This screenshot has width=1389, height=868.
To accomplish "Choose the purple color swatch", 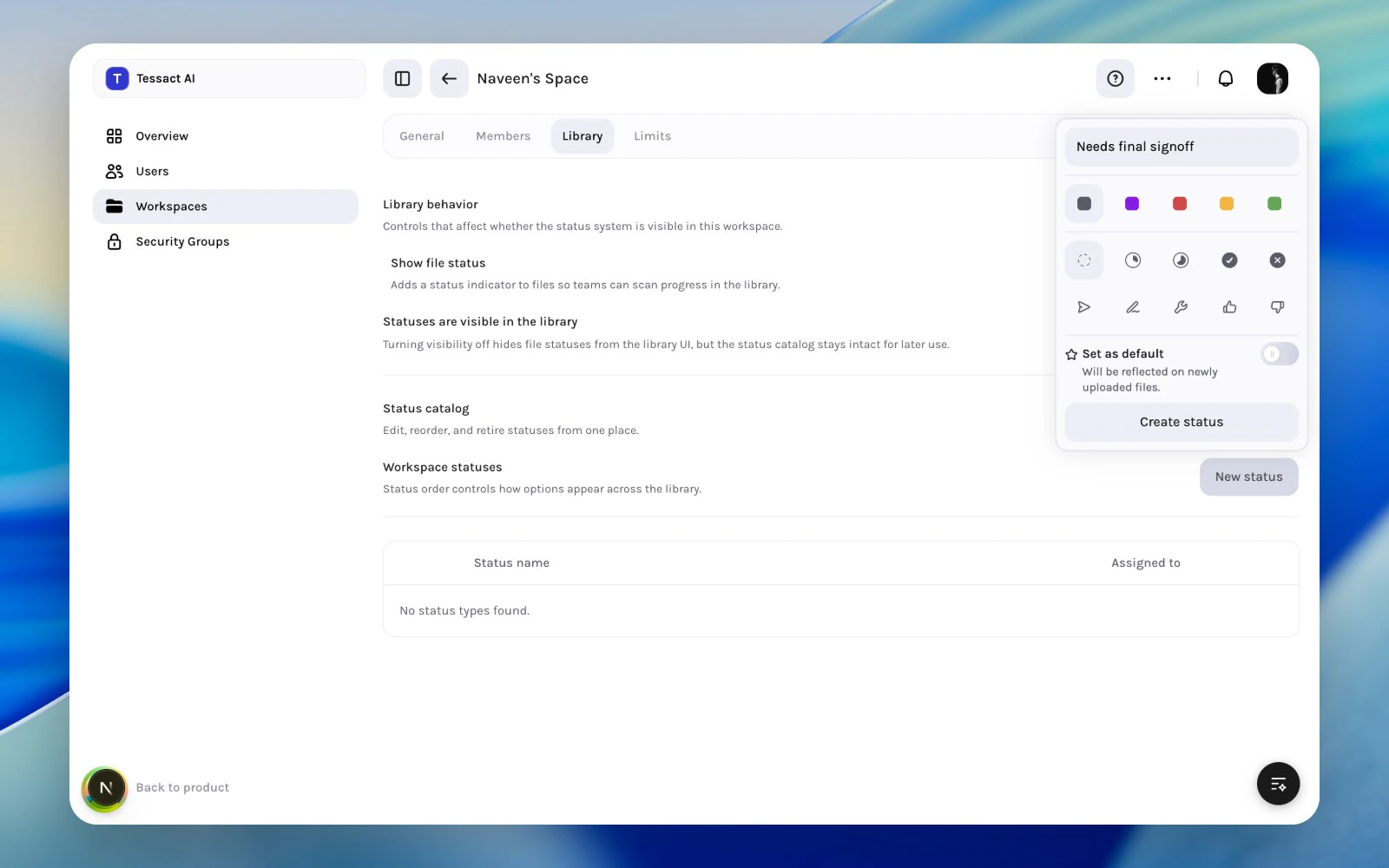I will coord(1132,204).
